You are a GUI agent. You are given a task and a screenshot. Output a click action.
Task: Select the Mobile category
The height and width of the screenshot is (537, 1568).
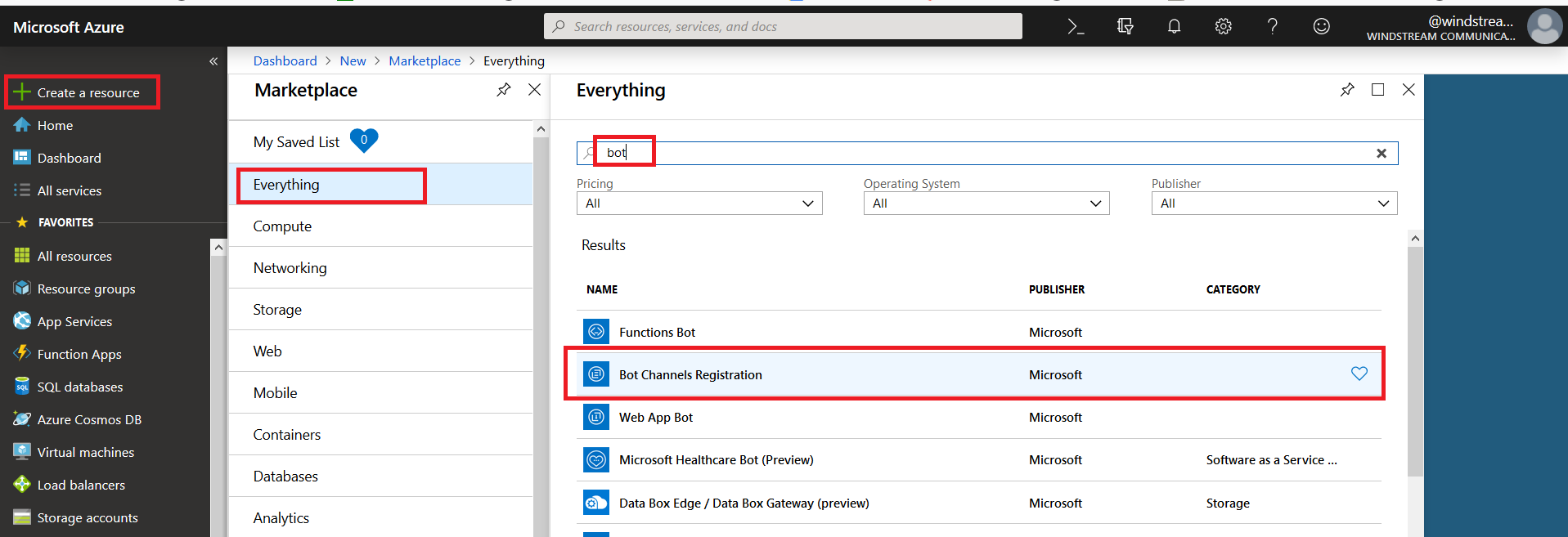pyautogui.click(x=380, y=393)
